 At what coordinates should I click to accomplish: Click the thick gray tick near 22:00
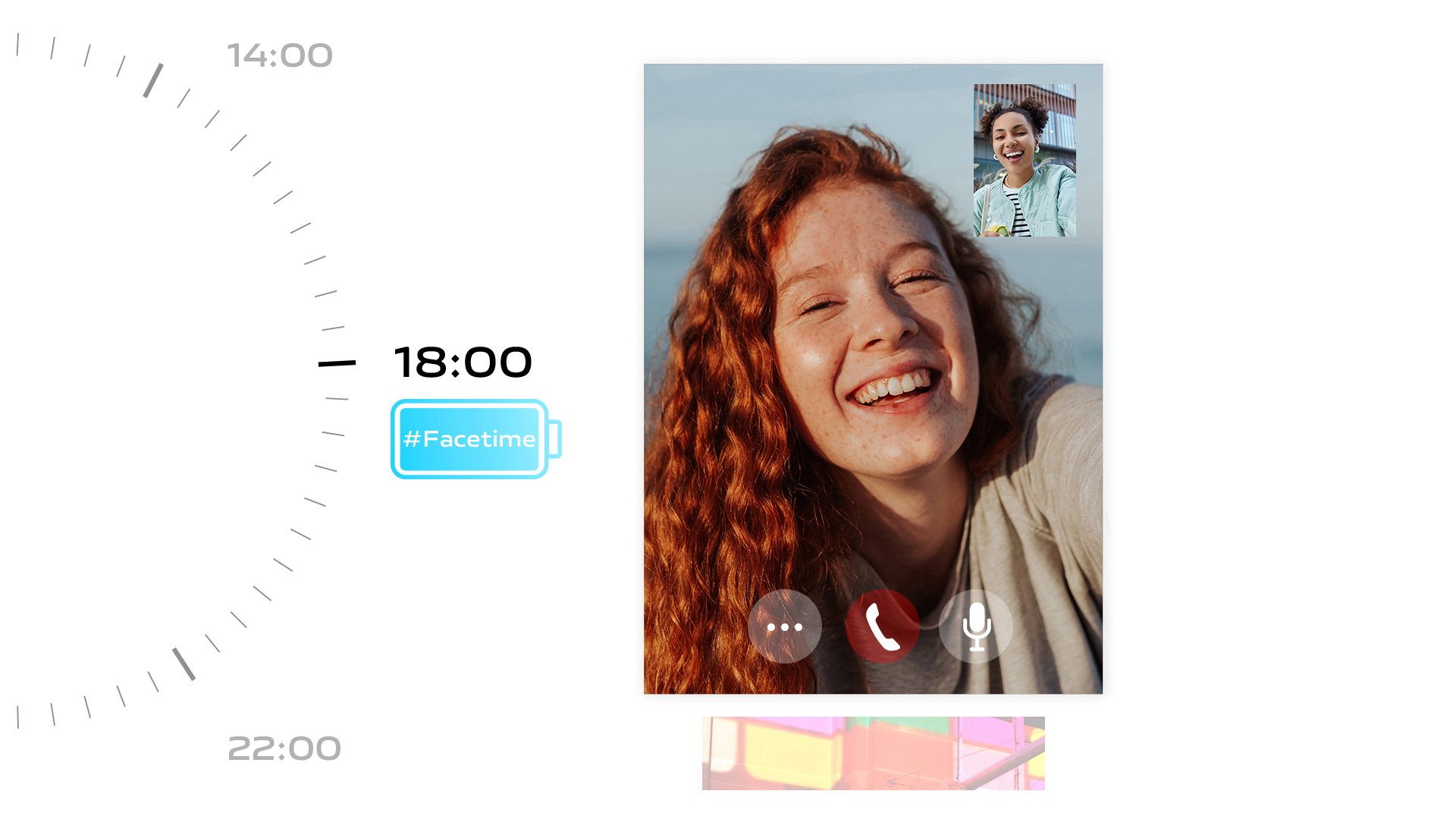pyautogui.click(x=184, y=664)
